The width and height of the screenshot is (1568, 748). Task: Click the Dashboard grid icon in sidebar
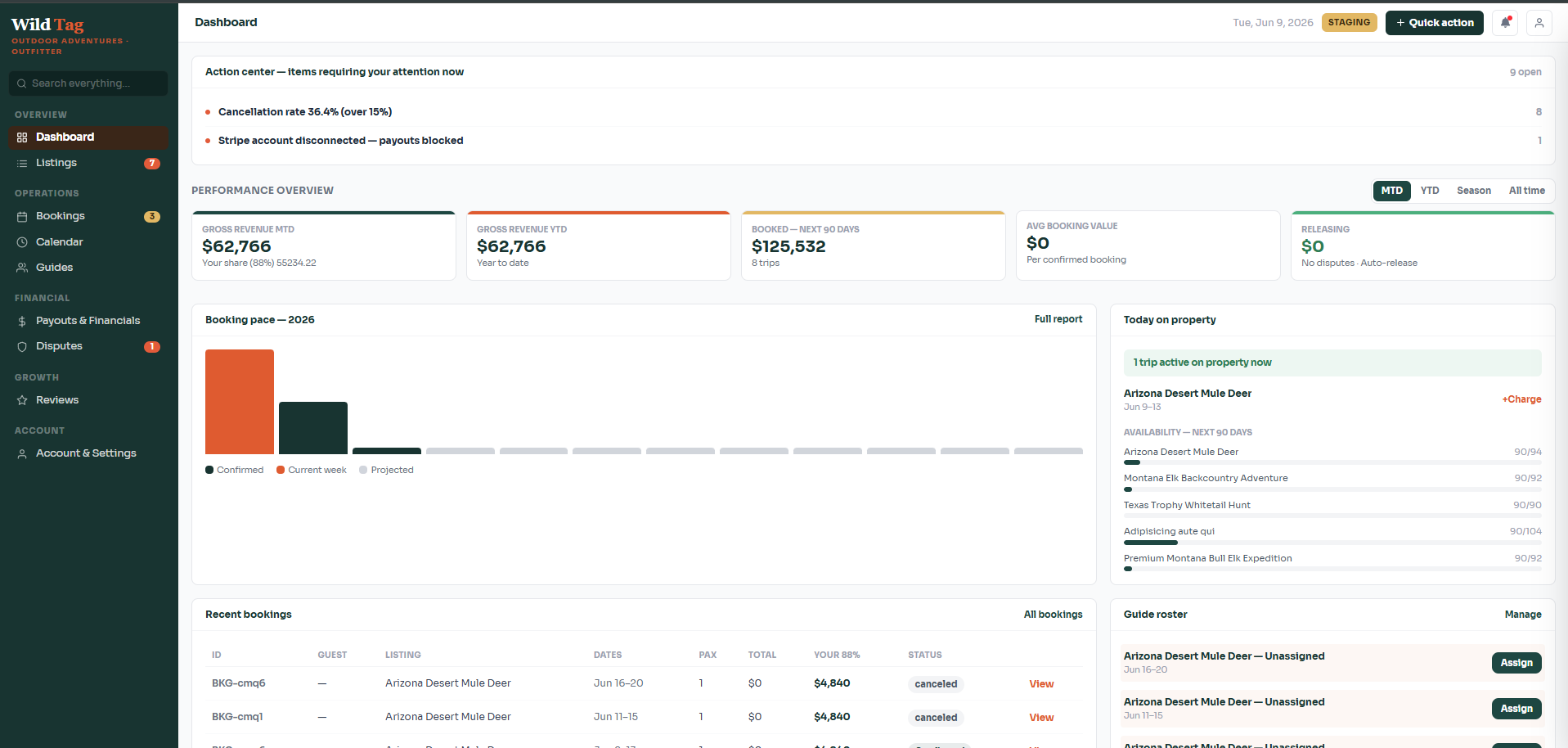click(x=22, y=137)
